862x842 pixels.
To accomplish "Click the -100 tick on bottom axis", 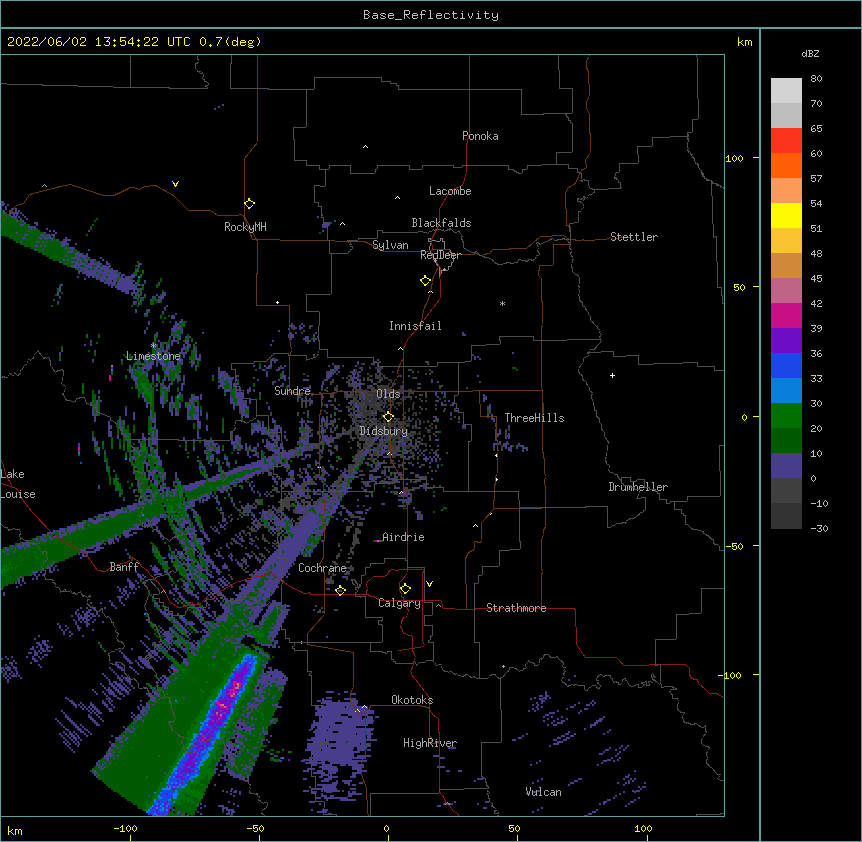I will [125, 828].
